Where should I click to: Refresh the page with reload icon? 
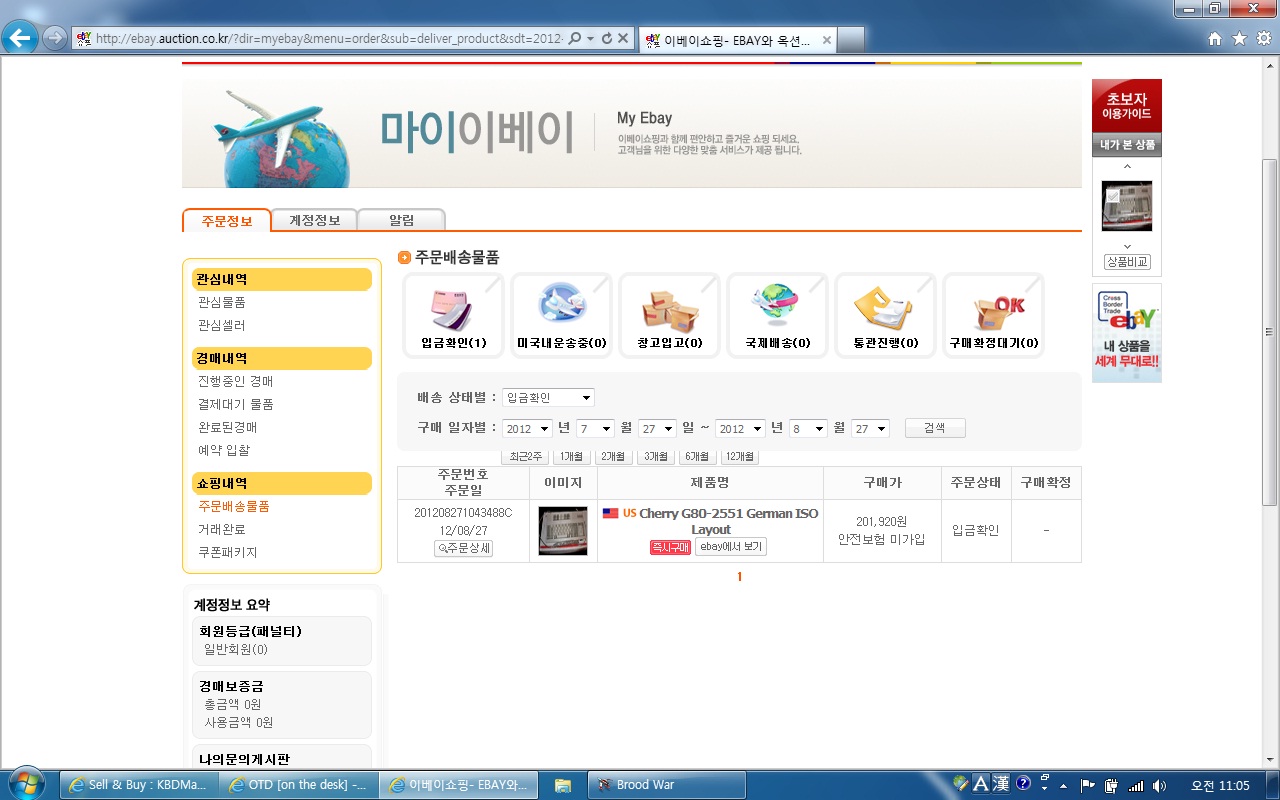[606, 38]
